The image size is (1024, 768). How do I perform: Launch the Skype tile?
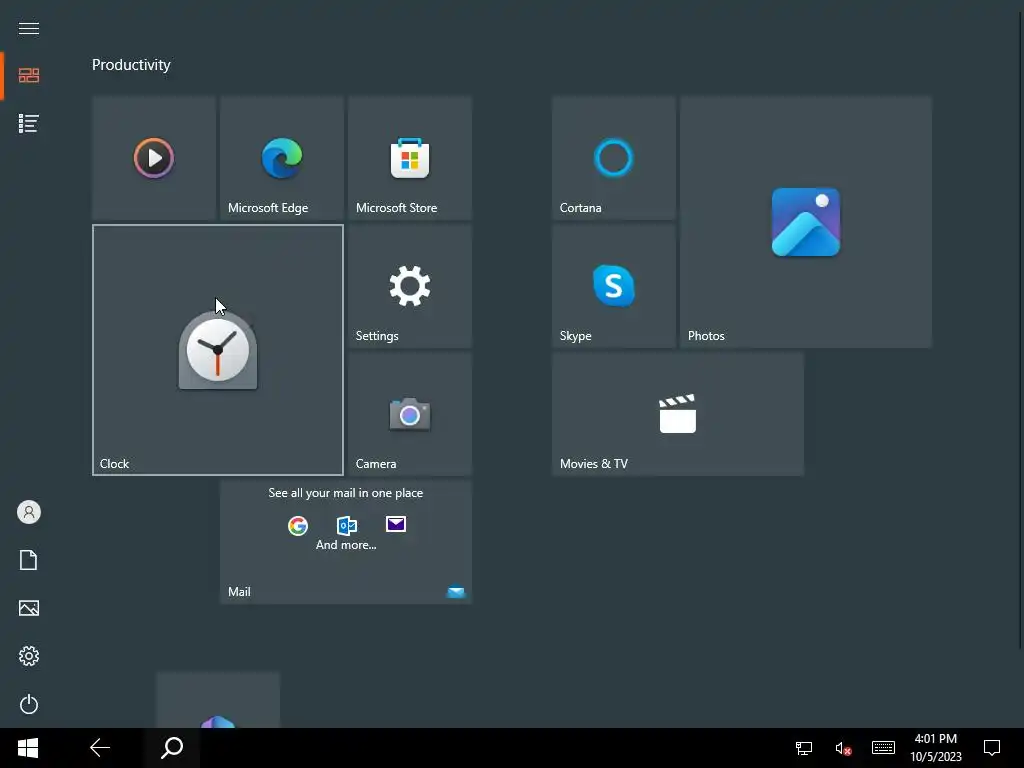(613, 285)
